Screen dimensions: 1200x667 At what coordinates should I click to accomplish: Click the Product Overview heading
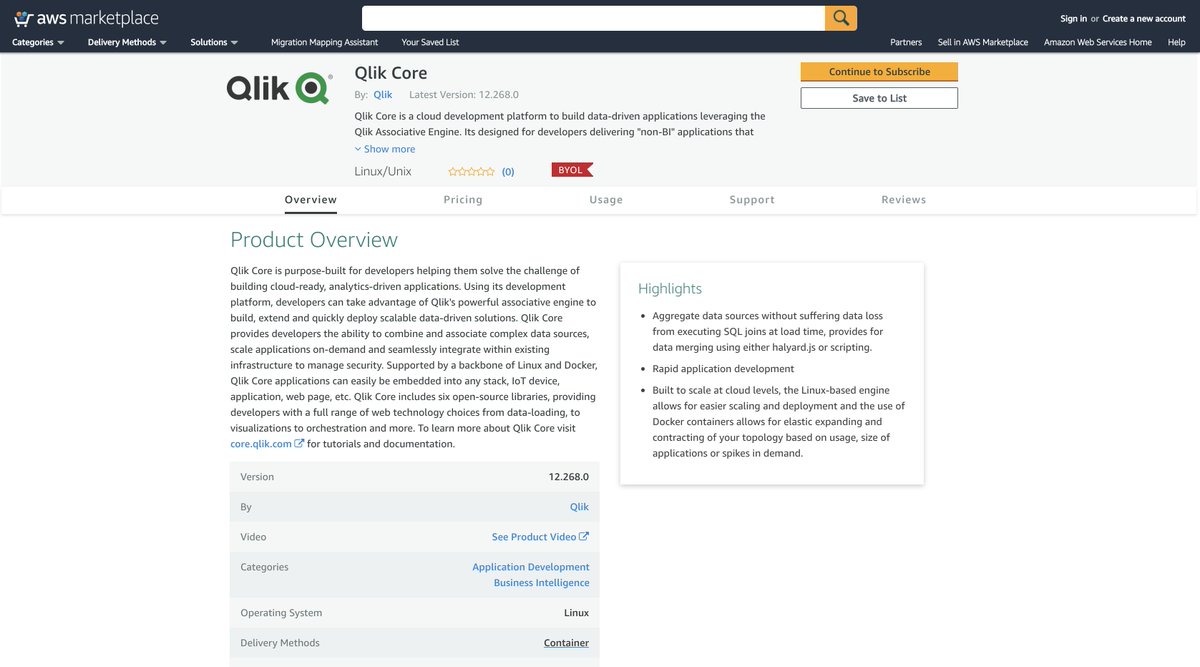point(314,240)
